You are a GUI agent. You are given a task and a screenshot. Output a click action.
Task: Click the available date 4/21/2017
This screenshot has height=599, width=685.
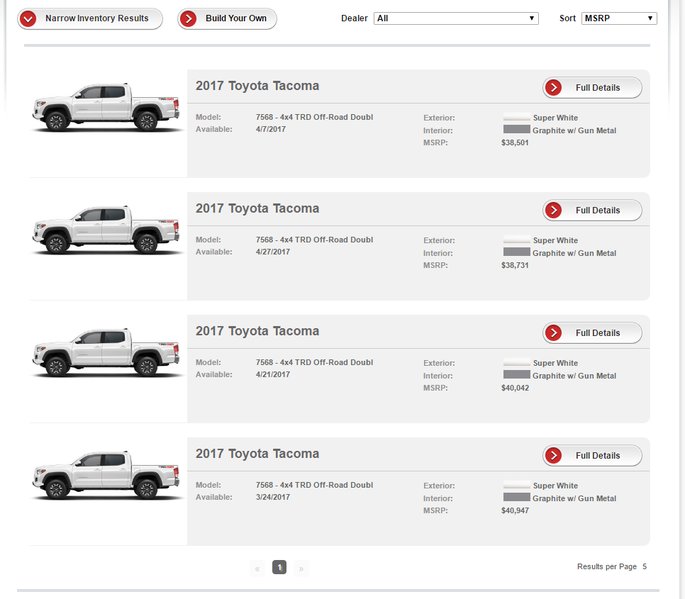pos(273,374)
